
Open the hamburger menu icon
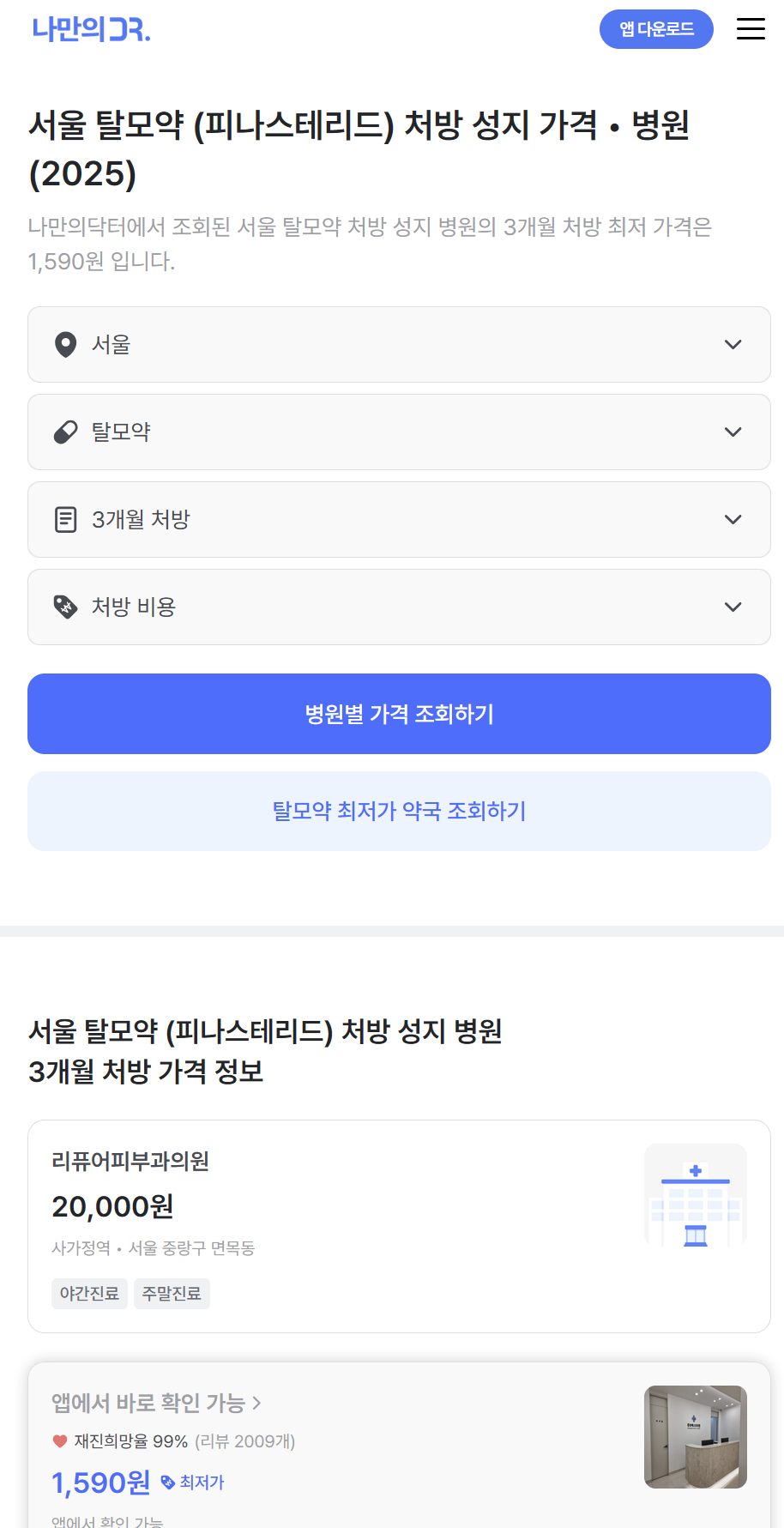[x=751, y=29]
